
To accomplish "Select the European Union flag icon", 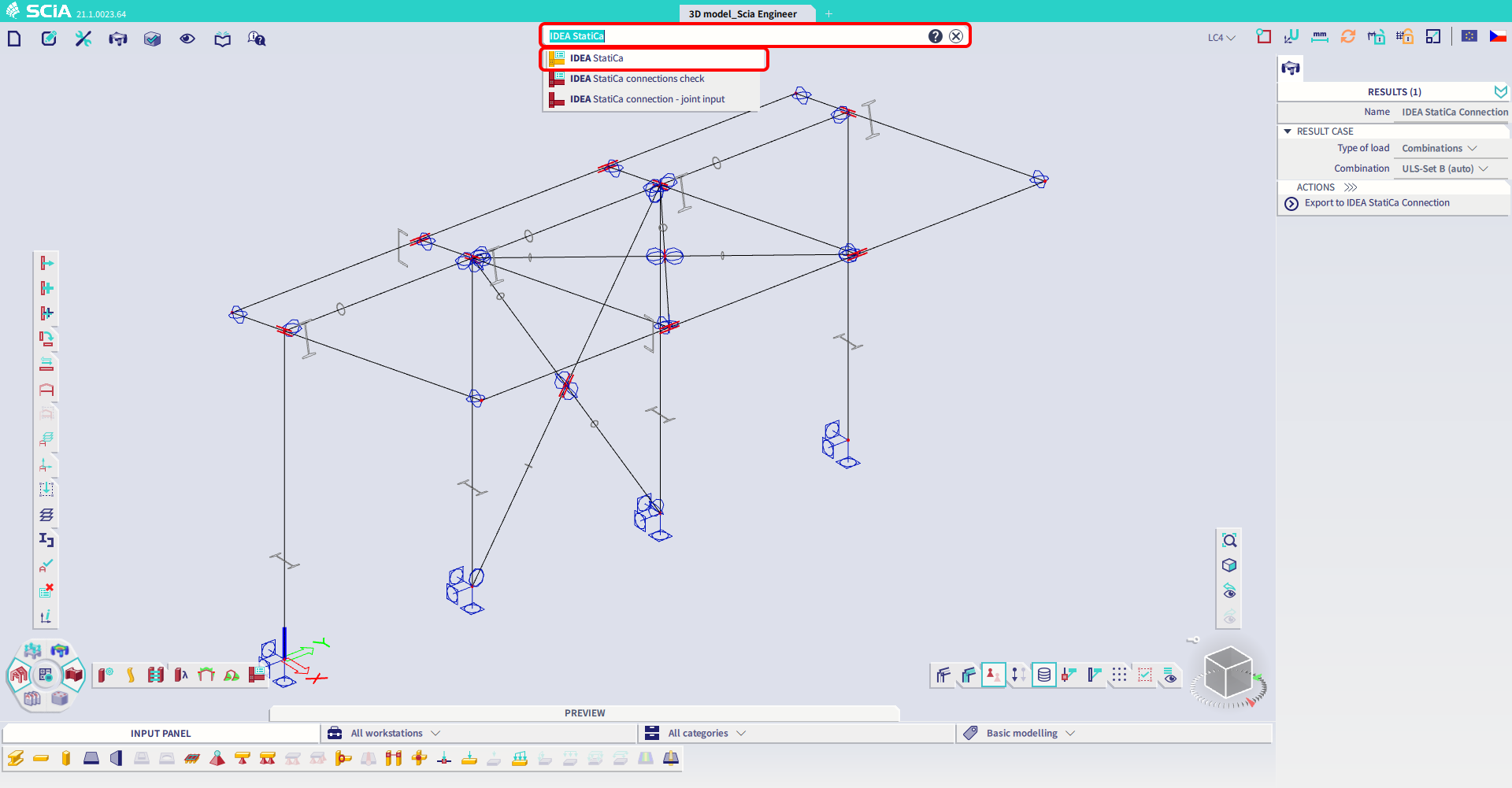I will point(1469,36).
